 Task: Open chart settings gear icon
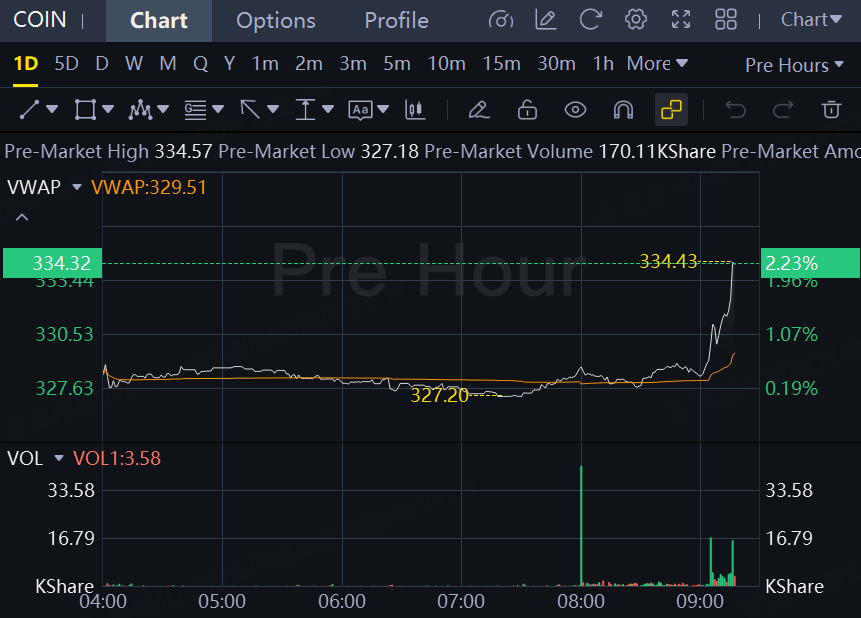click(x=635, y=20)
